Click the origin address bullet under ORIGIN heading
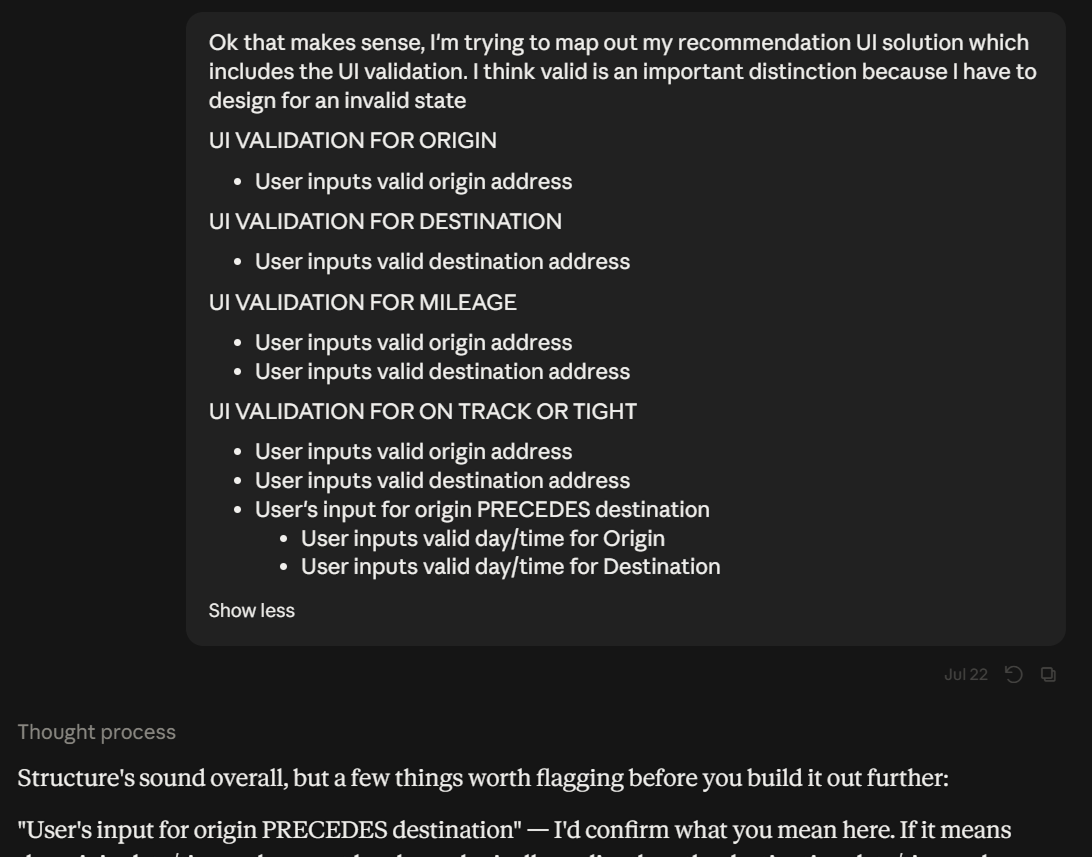Image resolution: width=1092 pixels, height=857 pixels. (x=413, y=182)
